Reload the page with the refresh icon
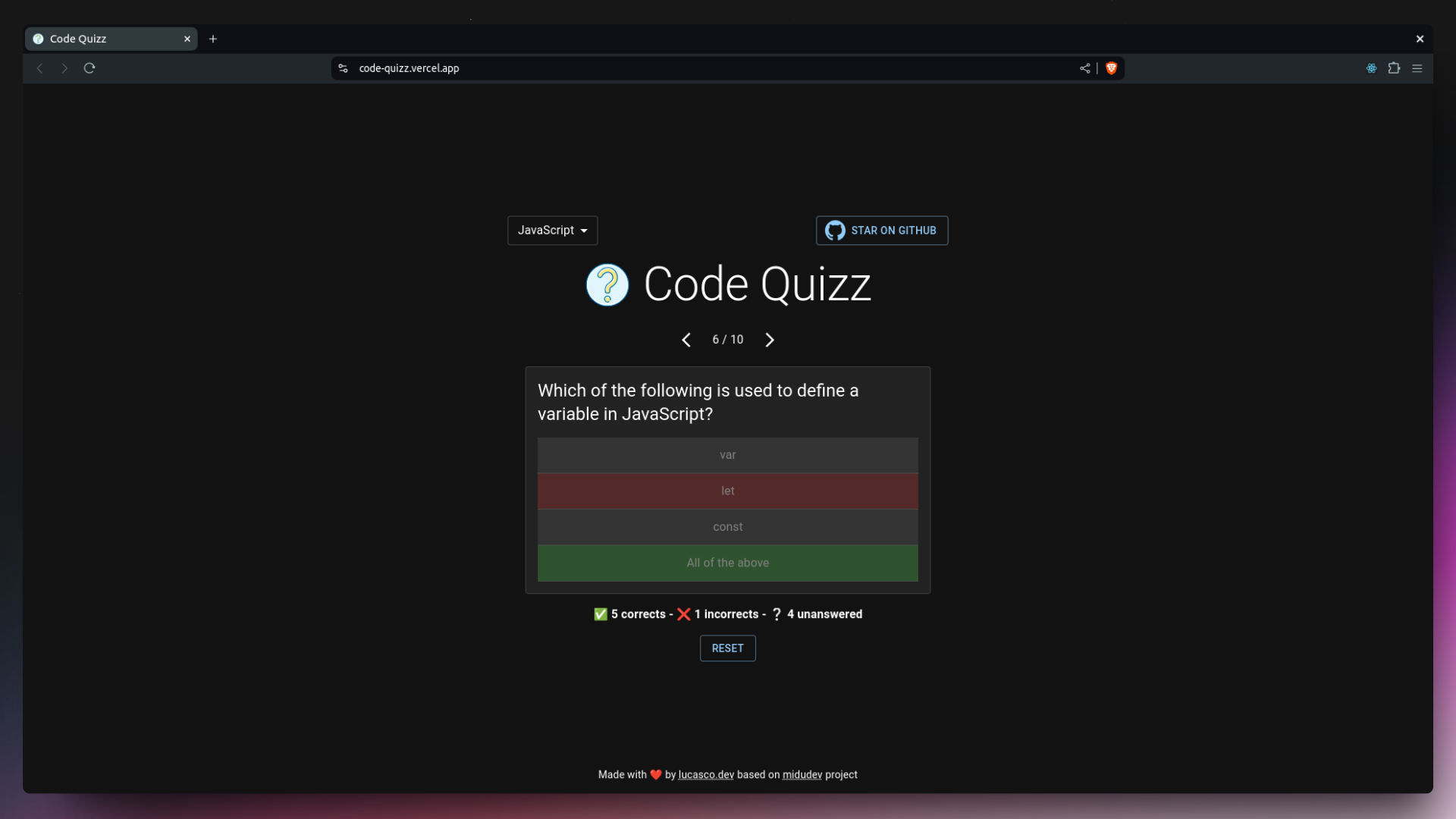 (x=89, y=68)
